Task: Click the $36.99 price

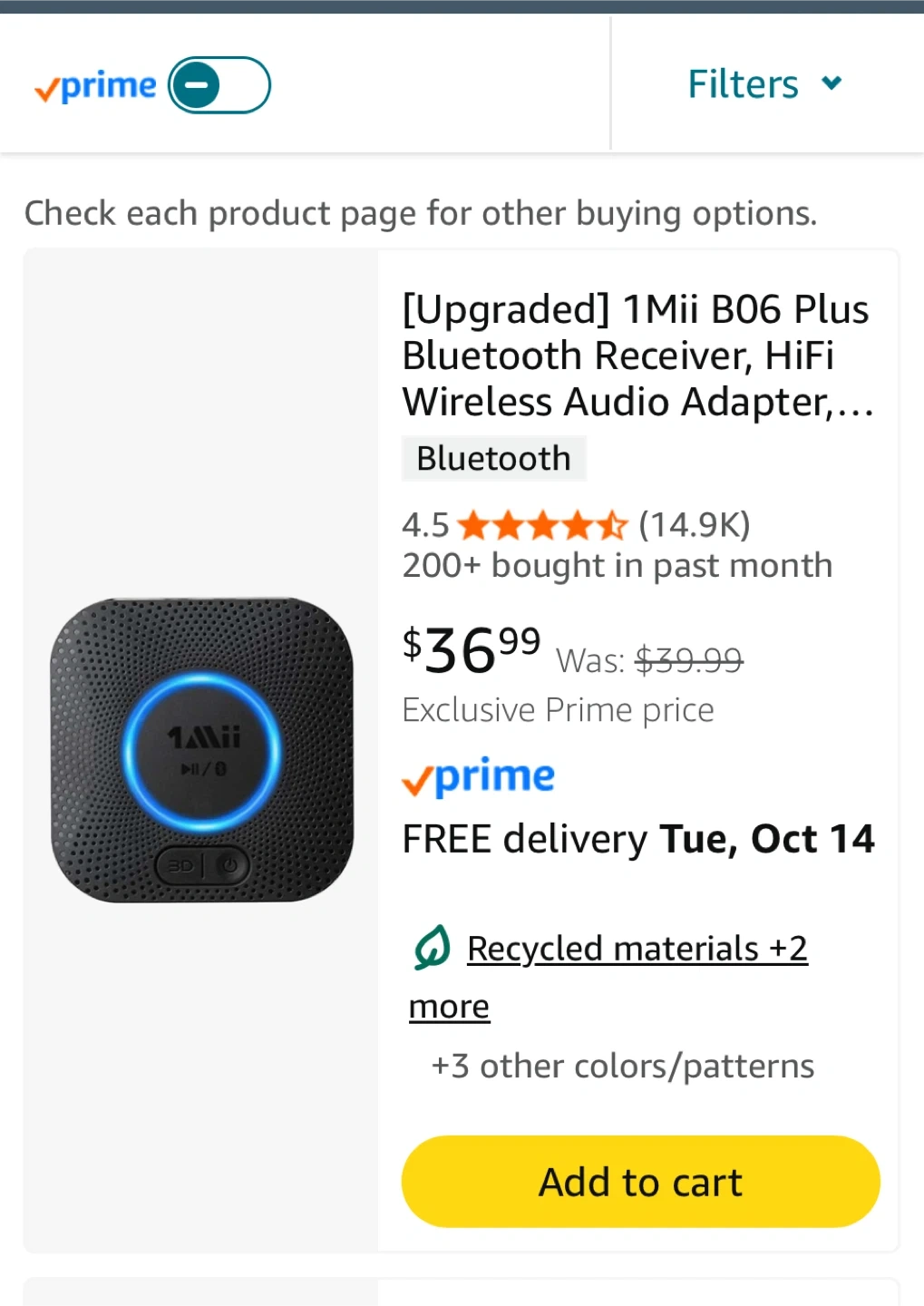Action: 472,649
